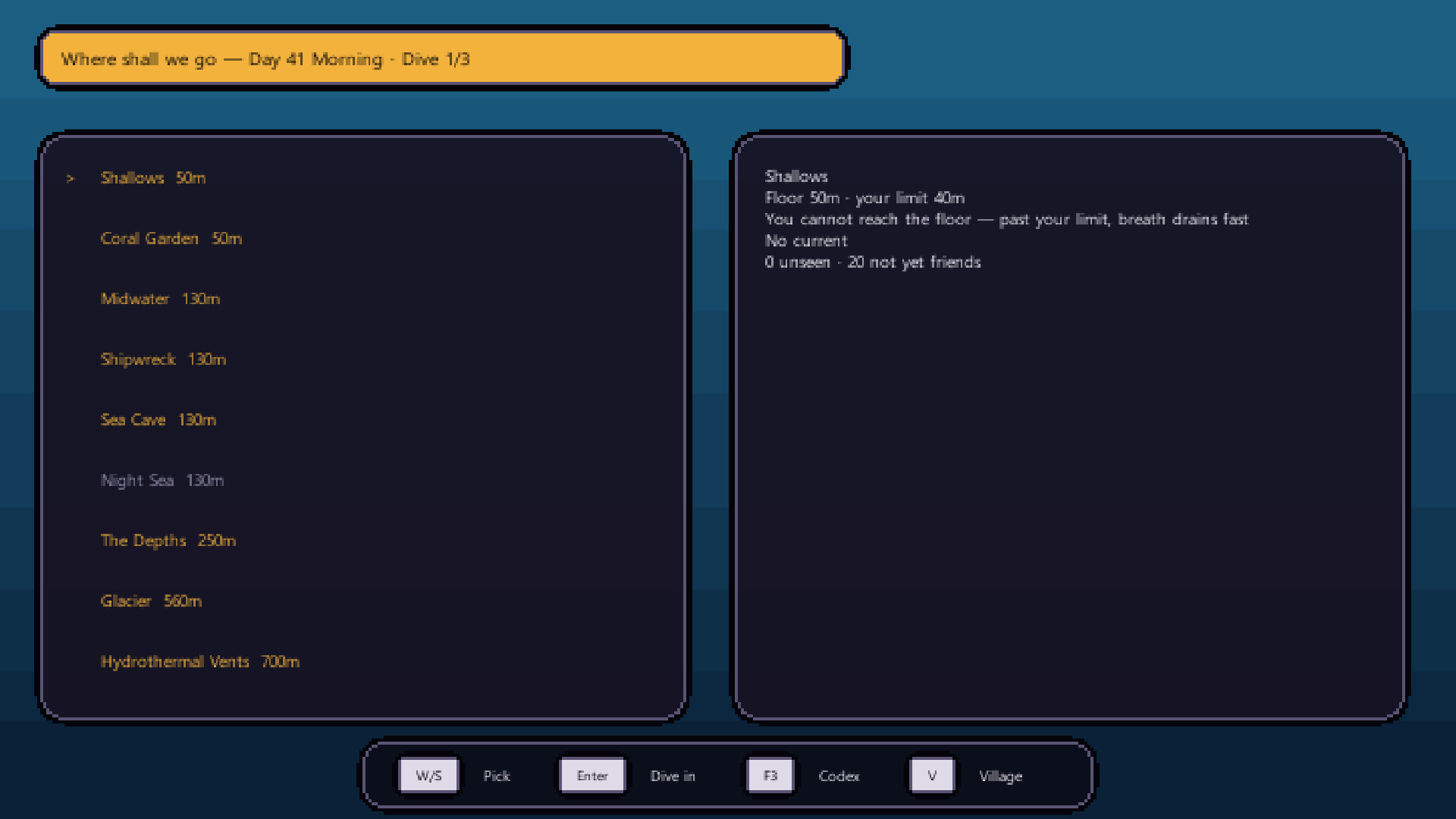Pick The Depths 250m location
This screenshot has height=819, width=1456.
coord(168,541)
